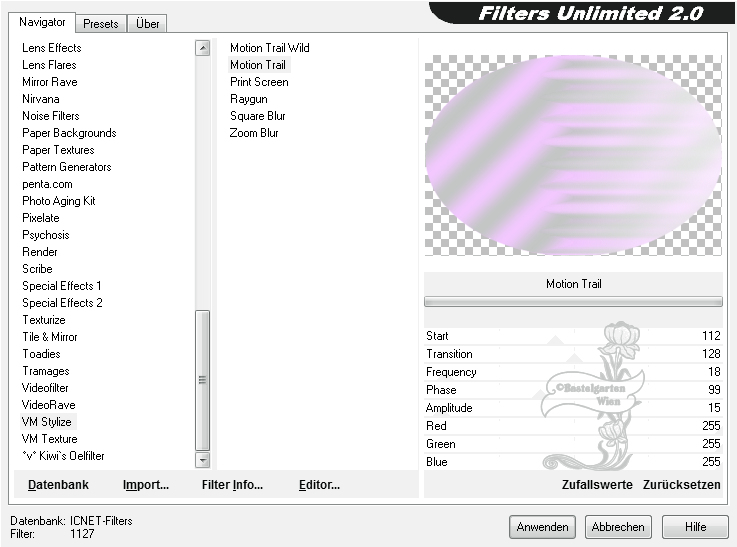Choose the Motion Trail filter
Image resolution: width=737 pixels, height=547 pixels.
click(x=258, y=65)
